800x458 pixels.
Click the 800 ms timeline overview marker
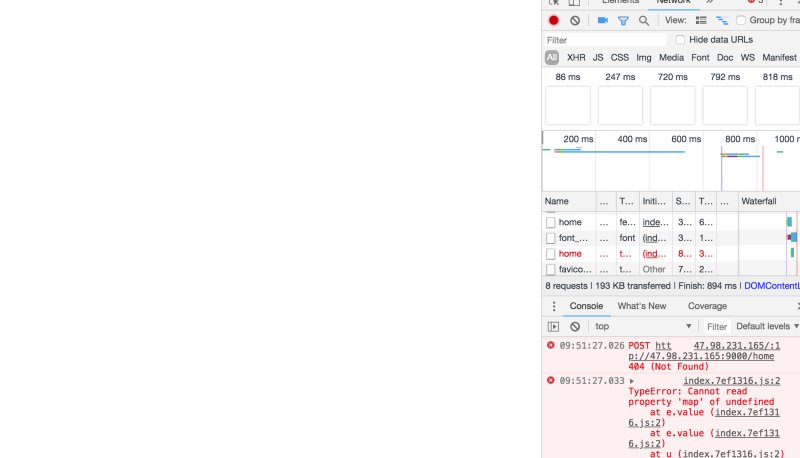pos(740,139)
